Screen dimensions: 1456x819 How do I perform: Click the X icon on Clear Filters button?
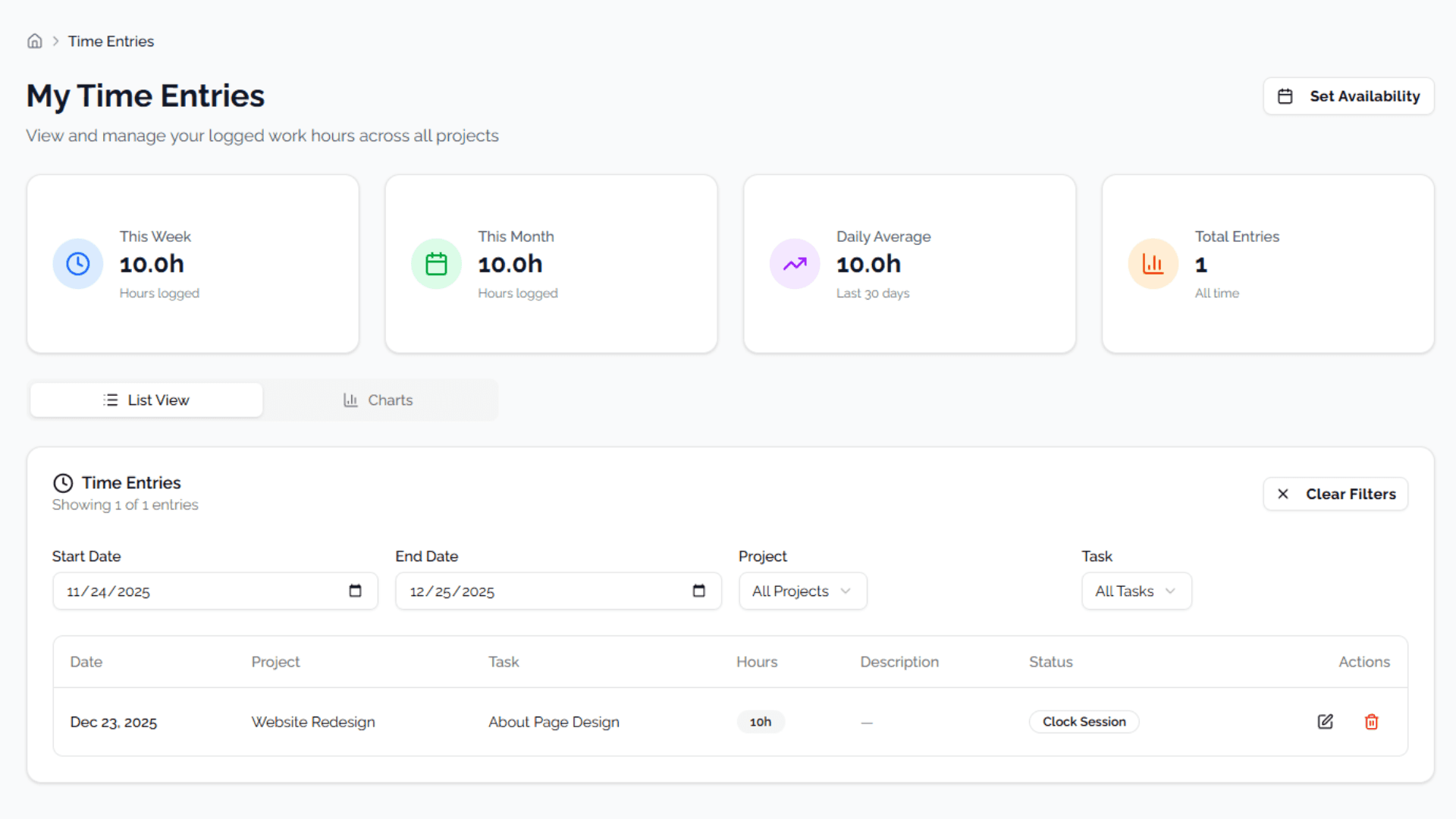coord(1282,494)
